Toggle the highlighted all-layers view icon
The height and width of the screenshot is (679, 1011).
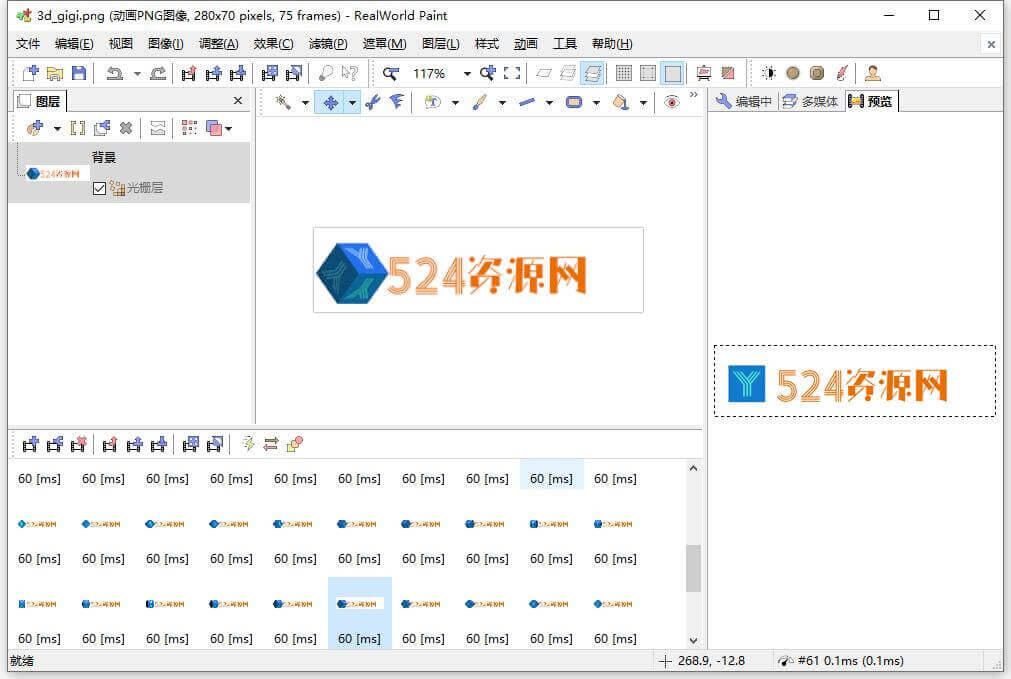pos(592,73)
